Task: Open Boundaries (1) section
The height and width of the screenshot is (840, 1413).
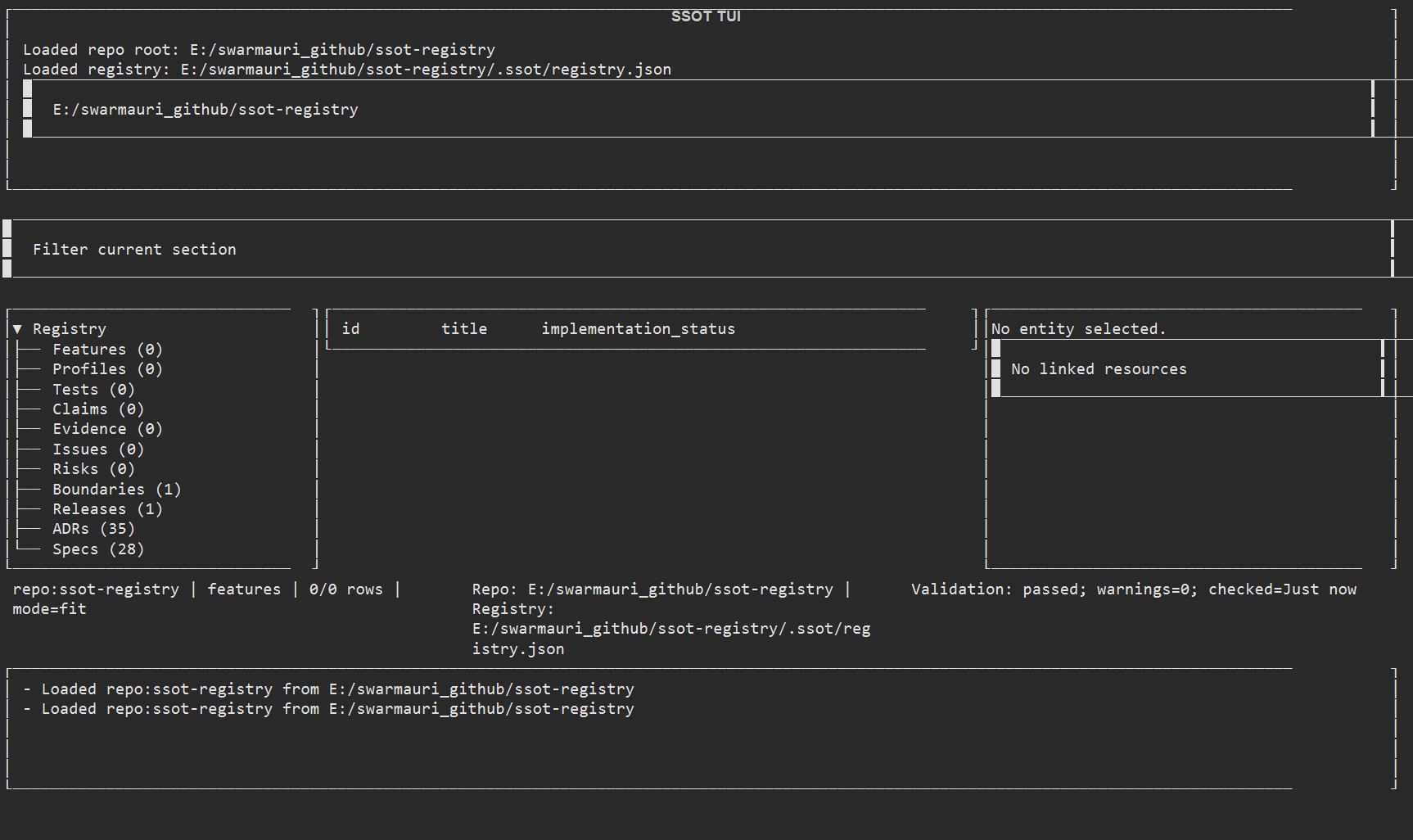Action: click(x=117, y=490)
